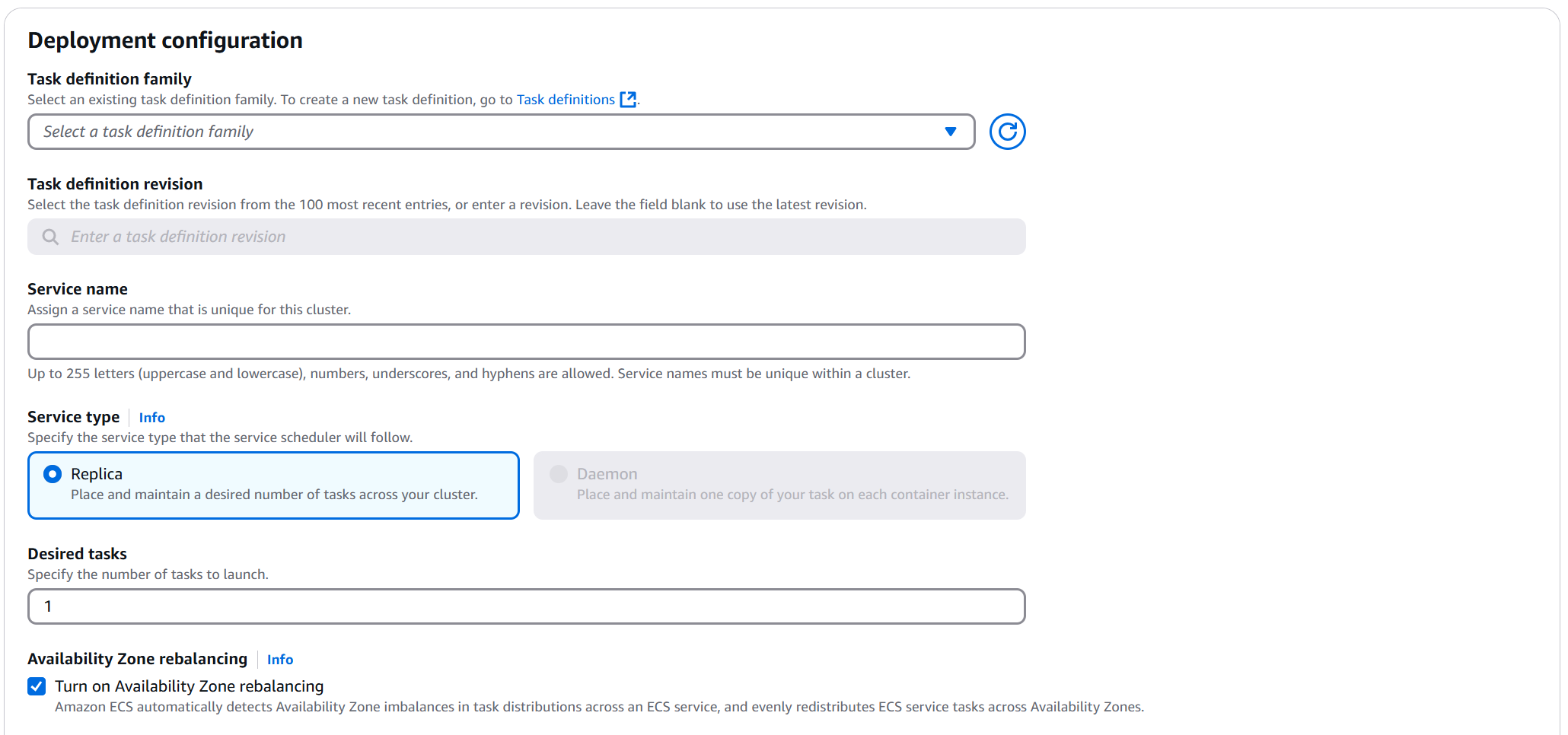Click 'Select the task definition revision' help text
Image resolution: width=1568 pixels, height=735 pixels.
tap(447, 205)
